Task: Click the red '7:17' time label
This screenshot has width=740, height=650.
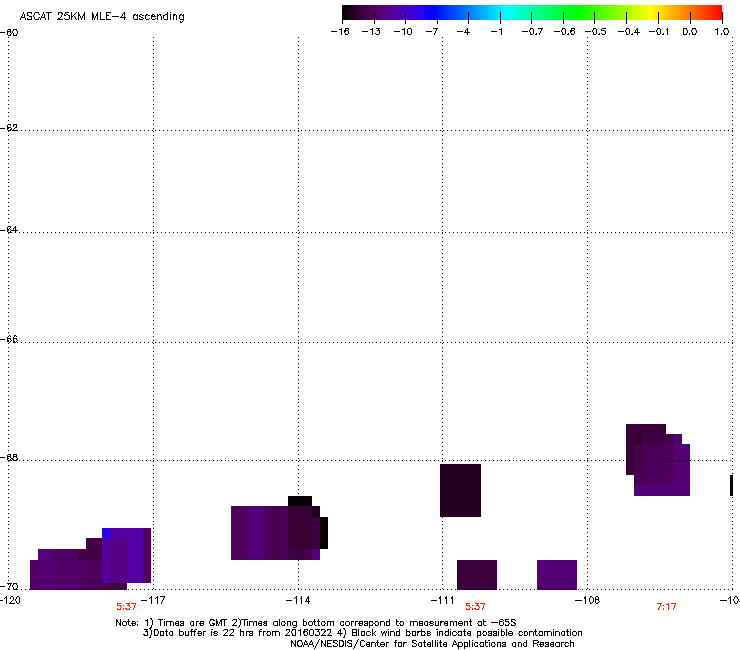Action: pyautogui.click(x=666, y=607)
